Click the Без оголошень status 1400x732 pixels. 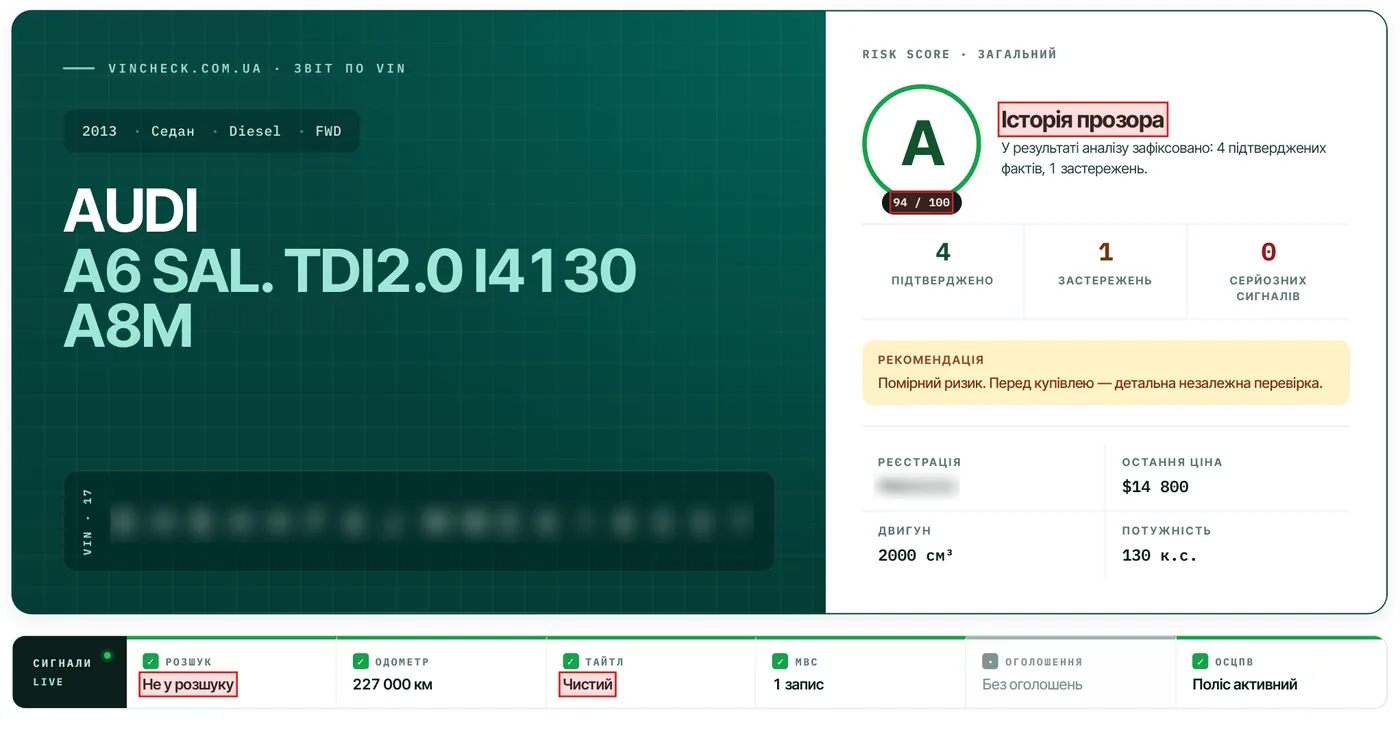pos(1033,685)
